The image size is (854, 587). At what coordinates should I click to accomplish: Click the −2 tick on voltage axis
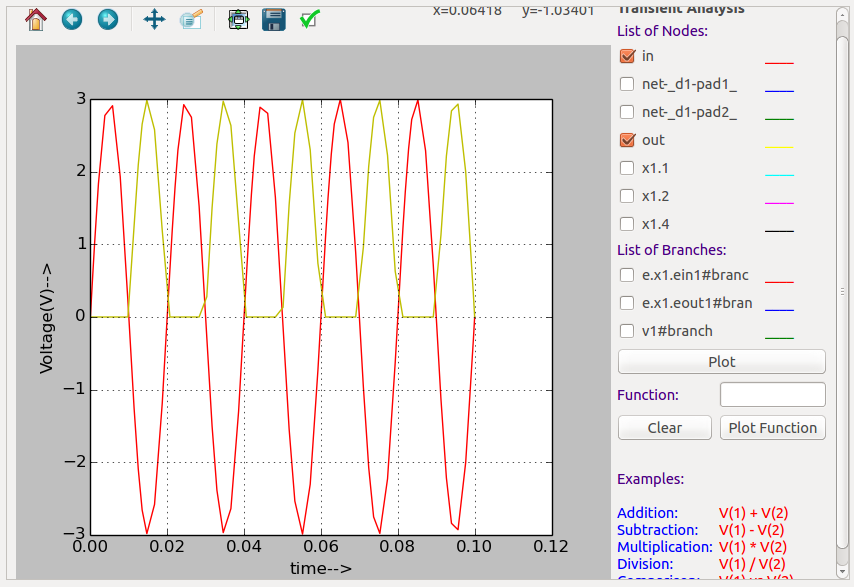[75, 462]
